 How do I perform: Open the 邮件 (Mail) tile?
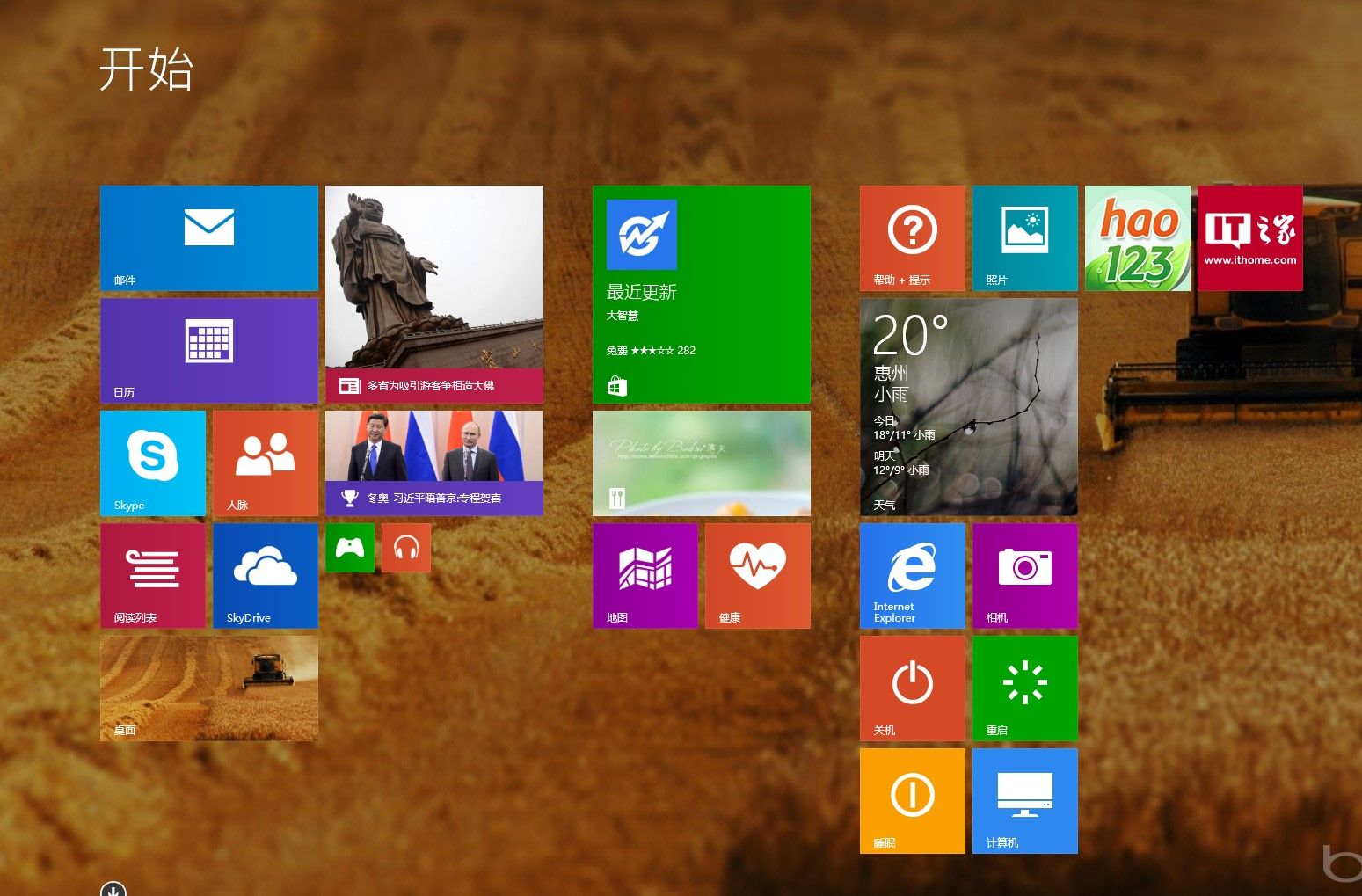coord(208,237)
